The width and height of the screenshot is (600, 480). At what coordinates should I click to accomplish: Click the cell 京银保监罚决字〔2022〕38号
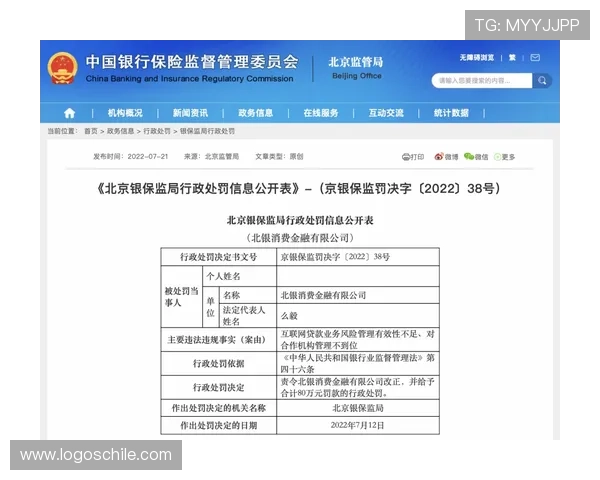pyautogui.click(x=358, y=257)
